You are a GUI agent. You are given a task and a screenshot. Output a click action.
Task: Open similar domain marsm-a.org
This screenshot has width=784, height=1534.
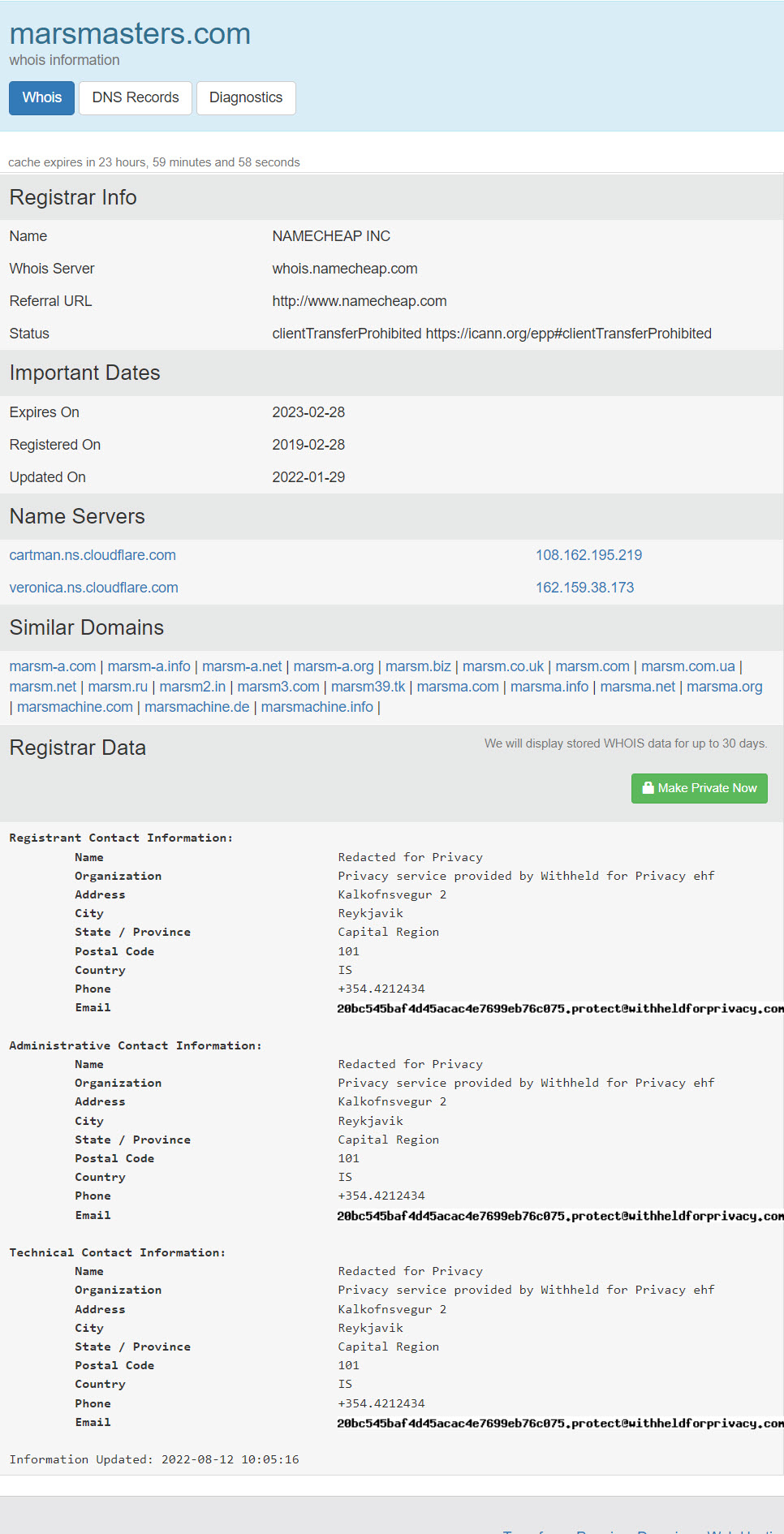pos(334,666)
